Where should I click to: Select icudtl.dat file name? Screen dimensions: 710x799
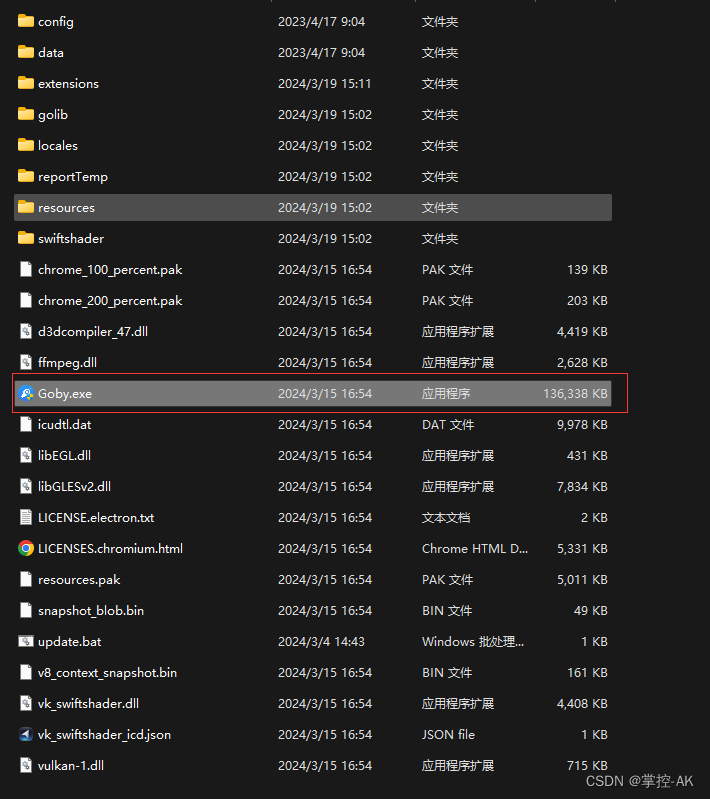coord(64,424)
